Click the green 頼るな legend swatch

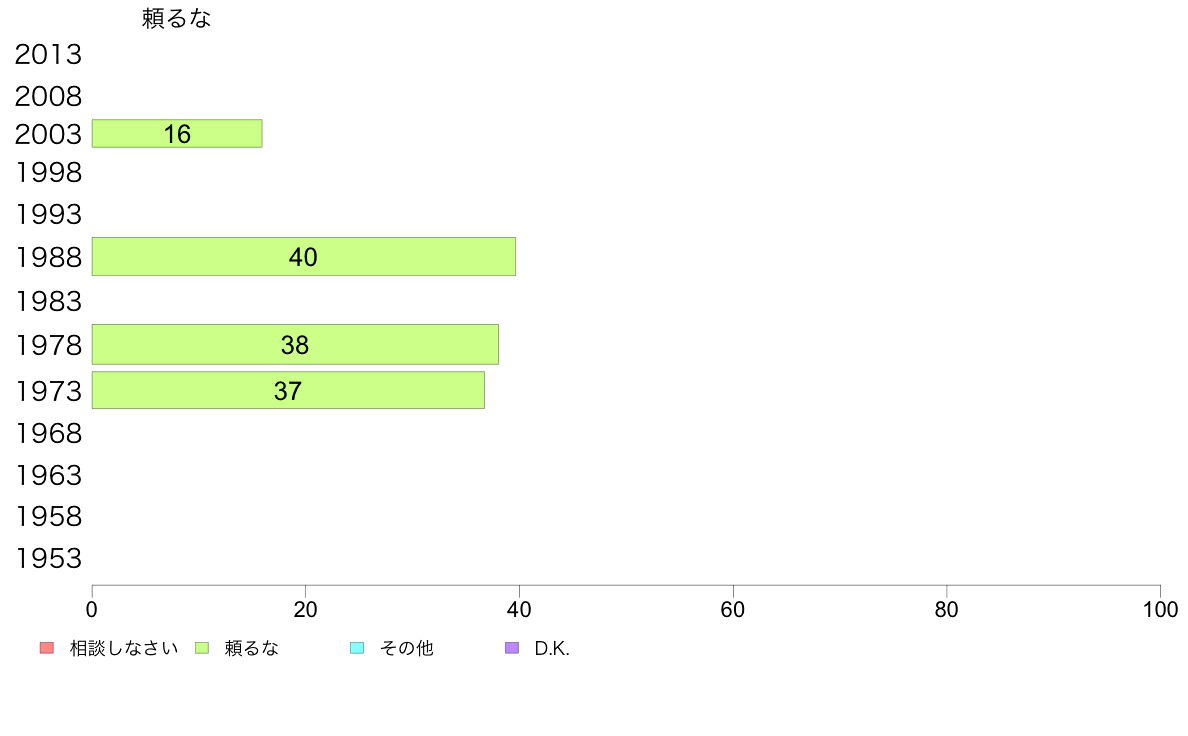tap(202, 648)
